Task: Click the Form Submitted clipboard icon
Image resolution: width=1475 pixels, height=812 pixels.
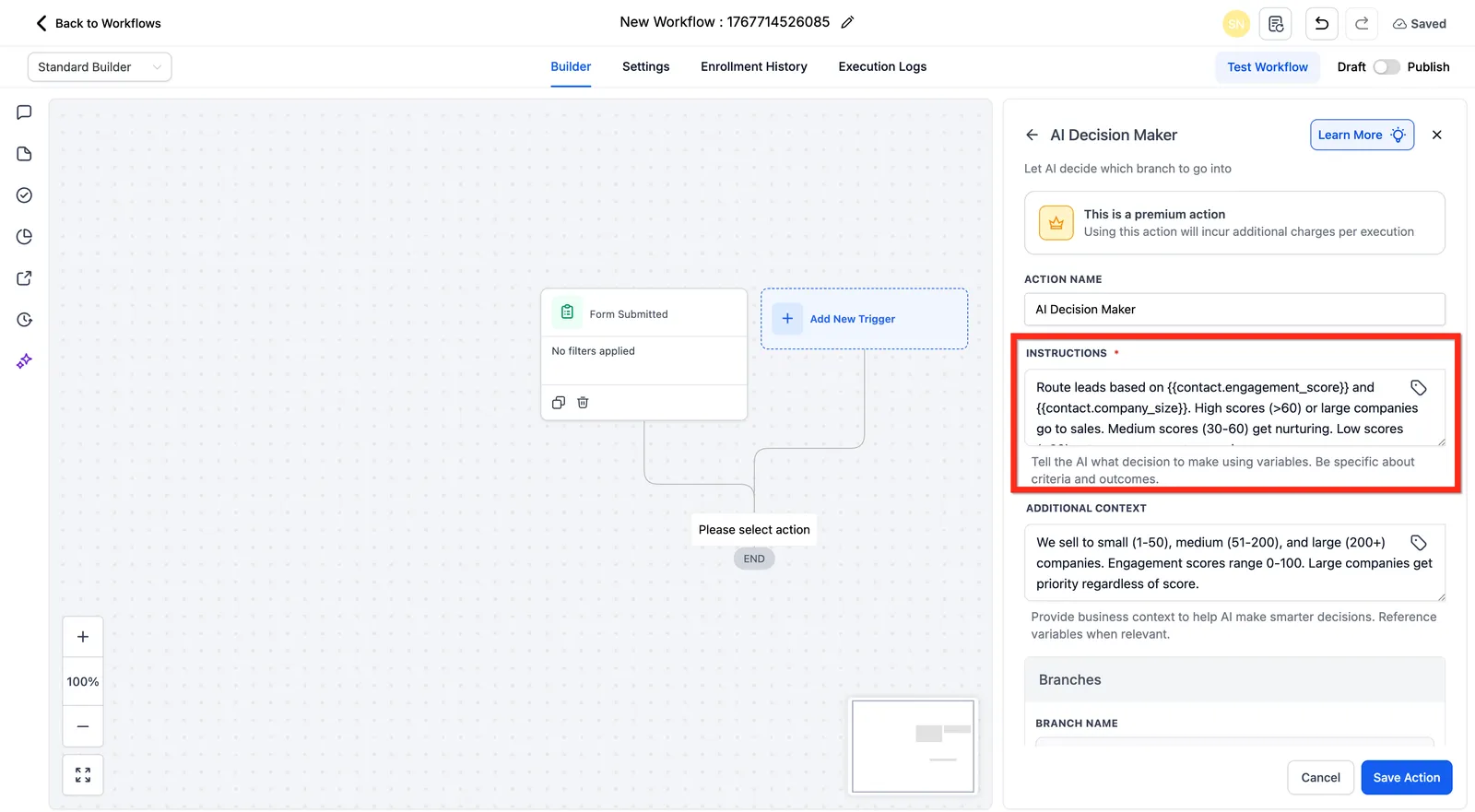Action: [567, 312]
